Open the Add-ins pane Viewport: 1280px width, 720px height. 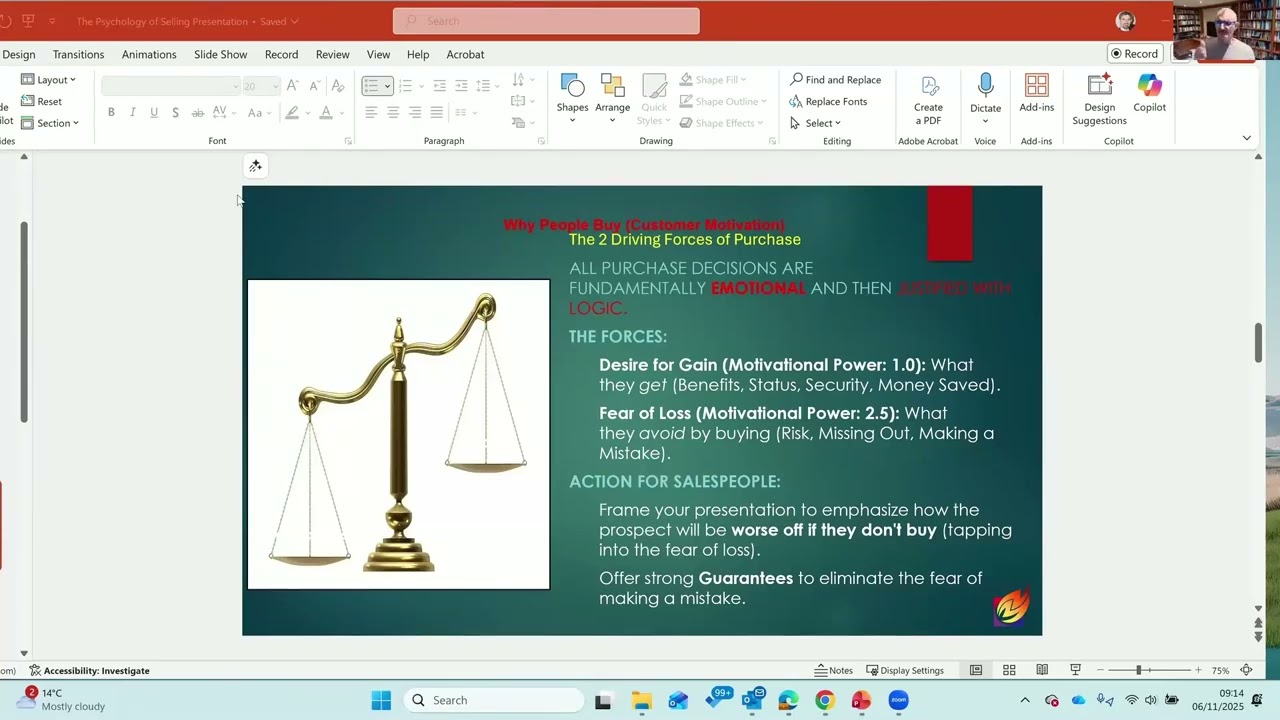(x=1037, y=92)
